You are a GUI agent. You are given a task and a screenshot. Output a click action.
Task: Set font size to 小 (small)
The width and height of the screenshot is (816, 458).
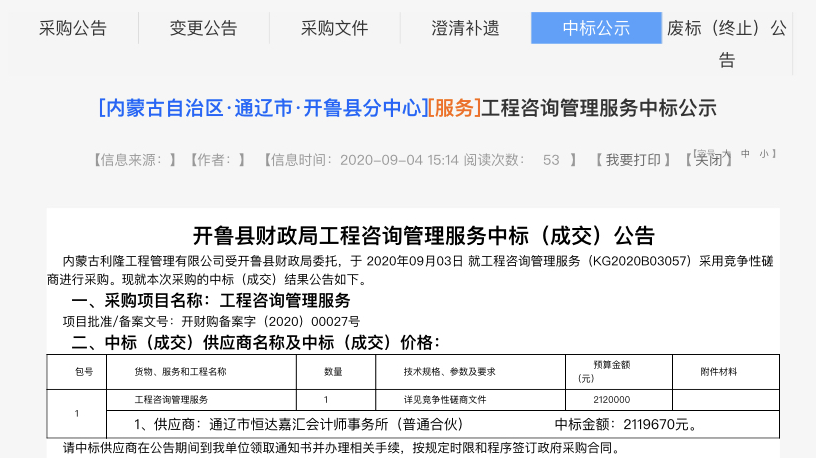764,154
